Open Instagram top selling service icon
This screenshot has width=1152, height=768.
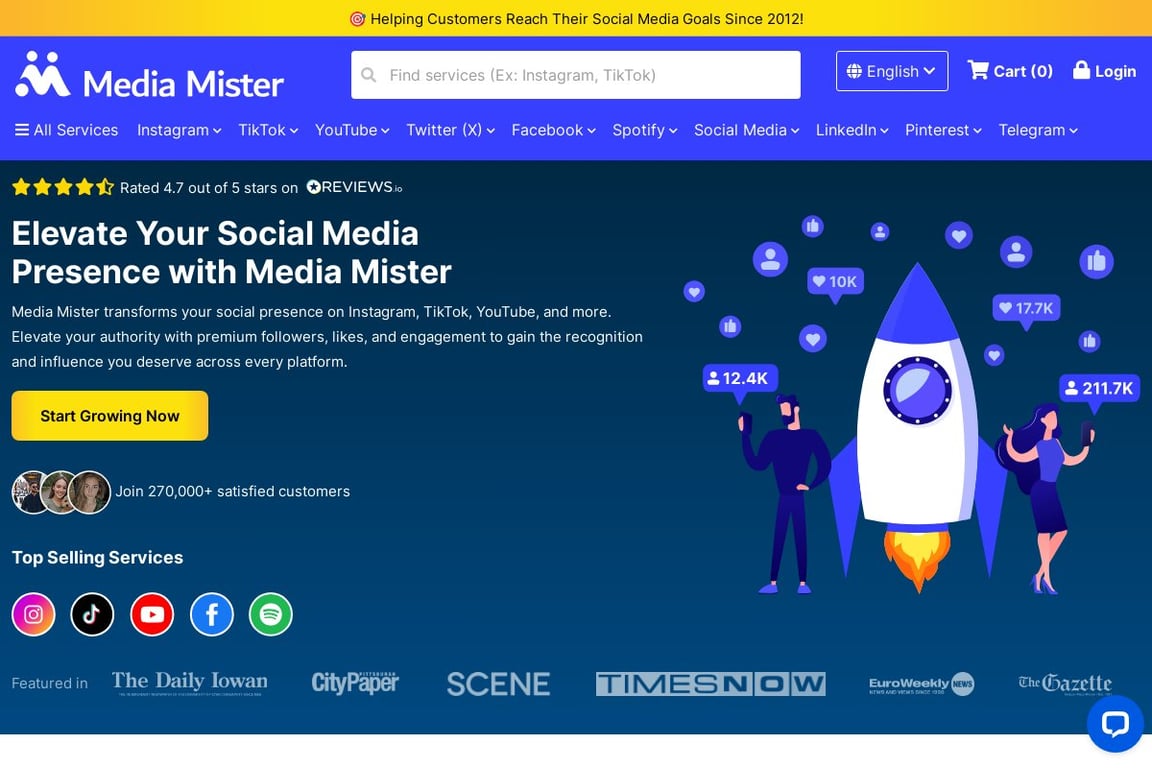(33, 614)
